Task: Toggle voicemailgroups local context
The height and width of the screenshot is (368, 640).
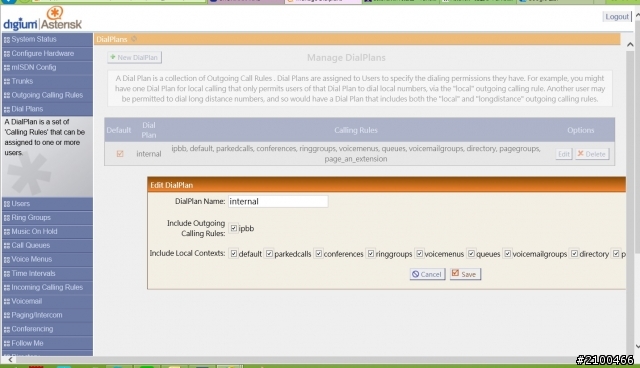Action: click(507, 253)
